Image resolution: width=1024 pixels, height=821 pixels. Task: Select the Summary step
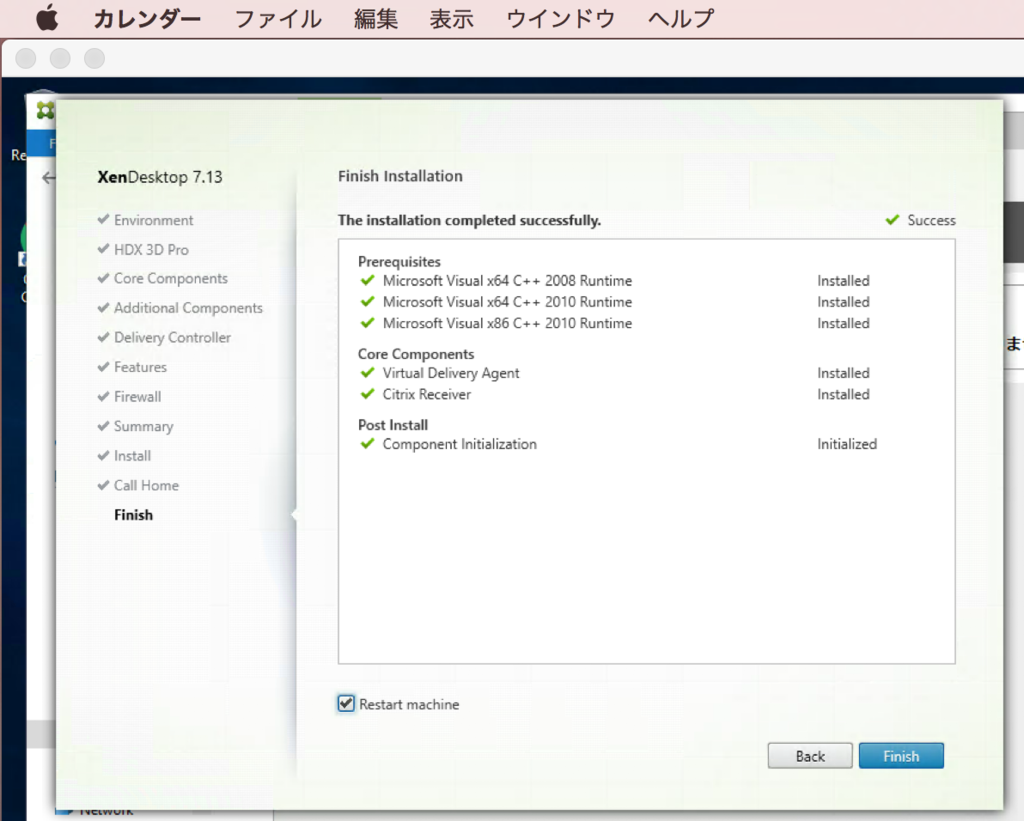coord(144,427)
